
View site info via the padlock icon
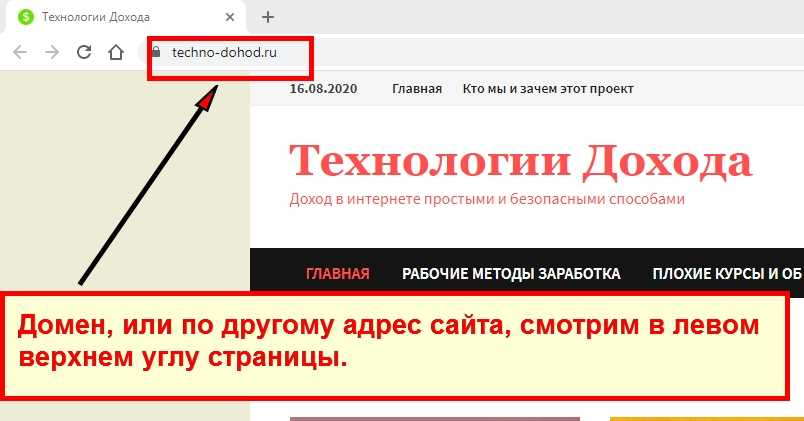tap(155, 52)
